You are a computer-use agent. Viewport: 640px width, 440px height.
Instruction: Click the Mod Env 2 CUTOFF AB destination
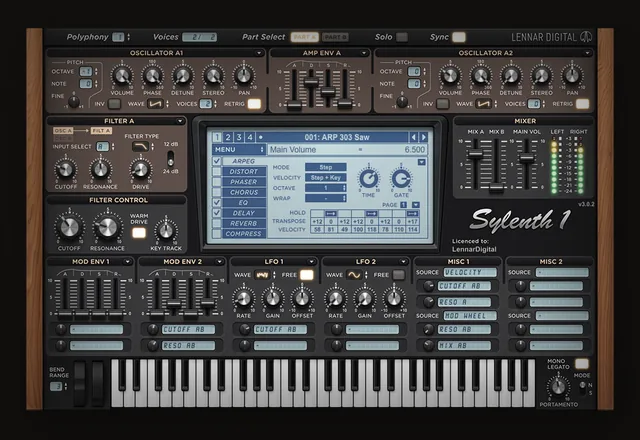pos(188,329)
